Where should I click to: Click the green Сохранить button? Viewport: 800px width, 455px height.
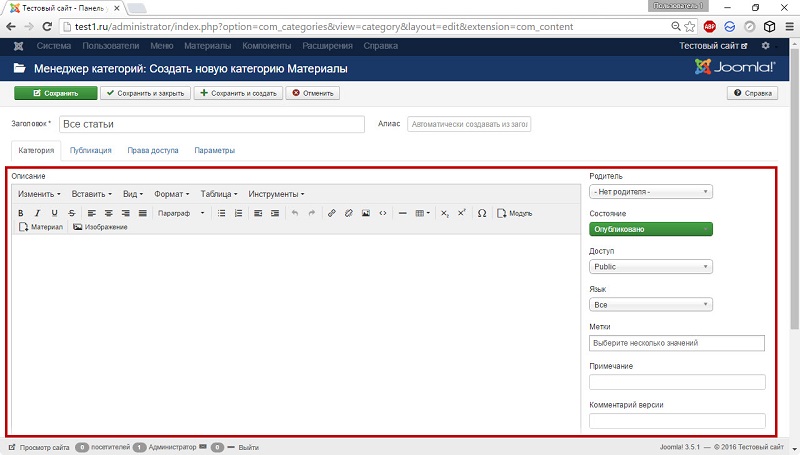coord(56,93)
